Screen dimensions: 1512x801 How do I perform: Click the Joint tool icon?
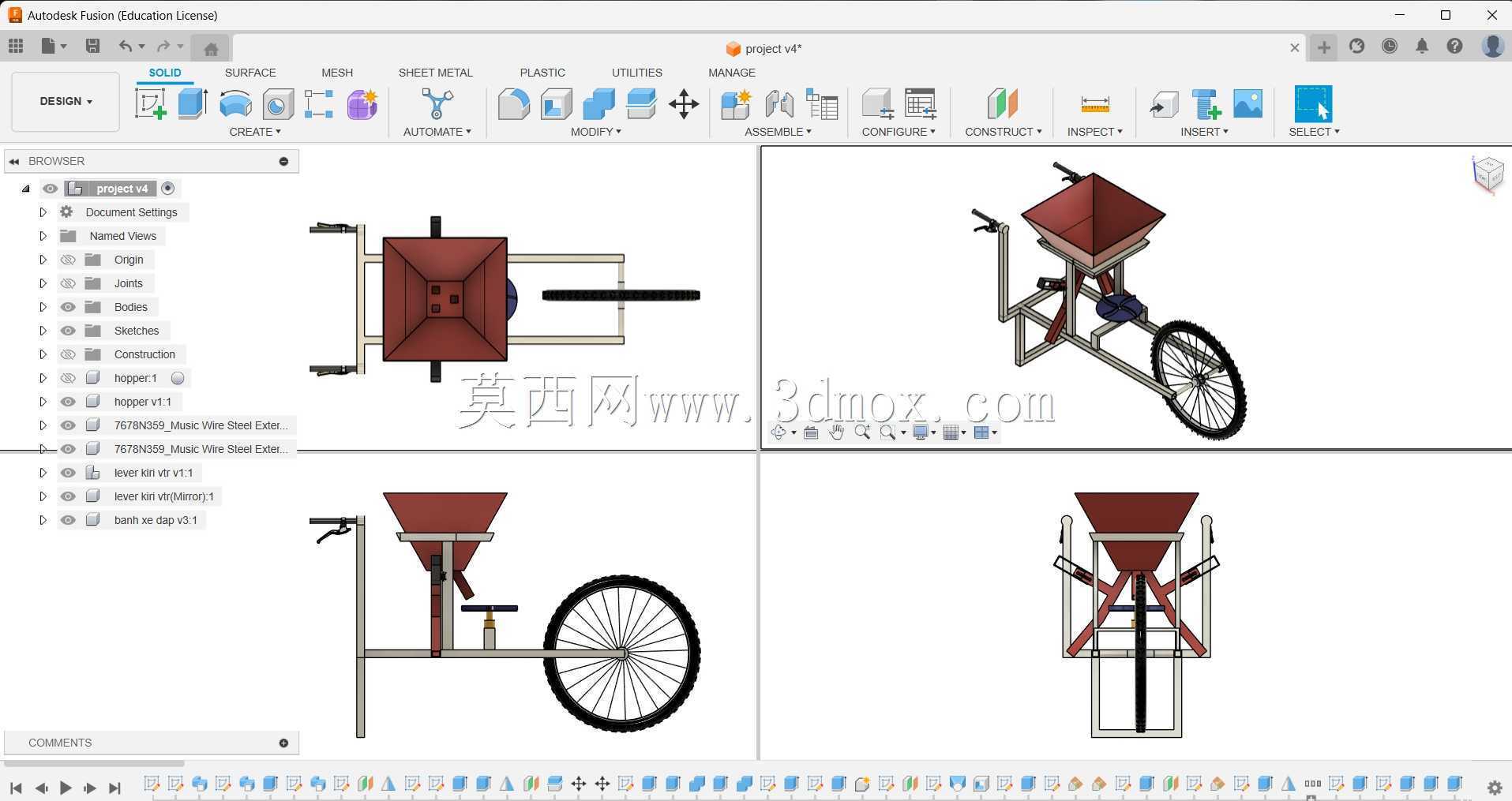click(x=779, y=103)
